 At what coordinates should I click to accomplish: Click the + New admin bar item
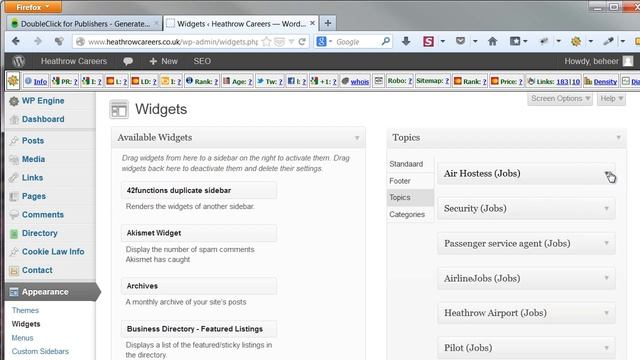pos(163,61)
